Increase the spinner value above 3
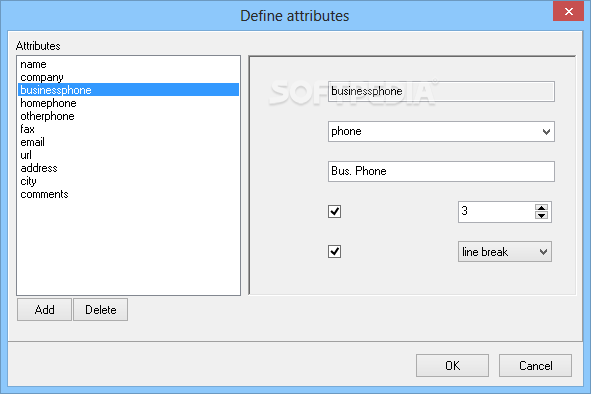 point(542,208)
